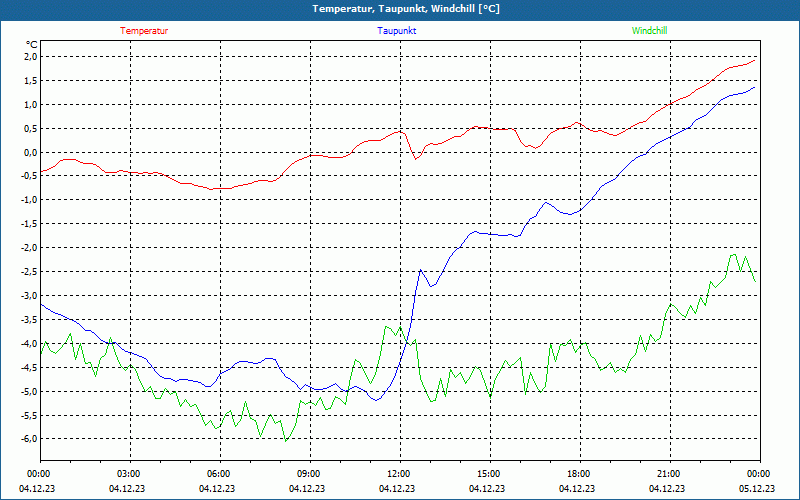
Task: Click the 12:00 time axis label
Action: coord(400,474)
